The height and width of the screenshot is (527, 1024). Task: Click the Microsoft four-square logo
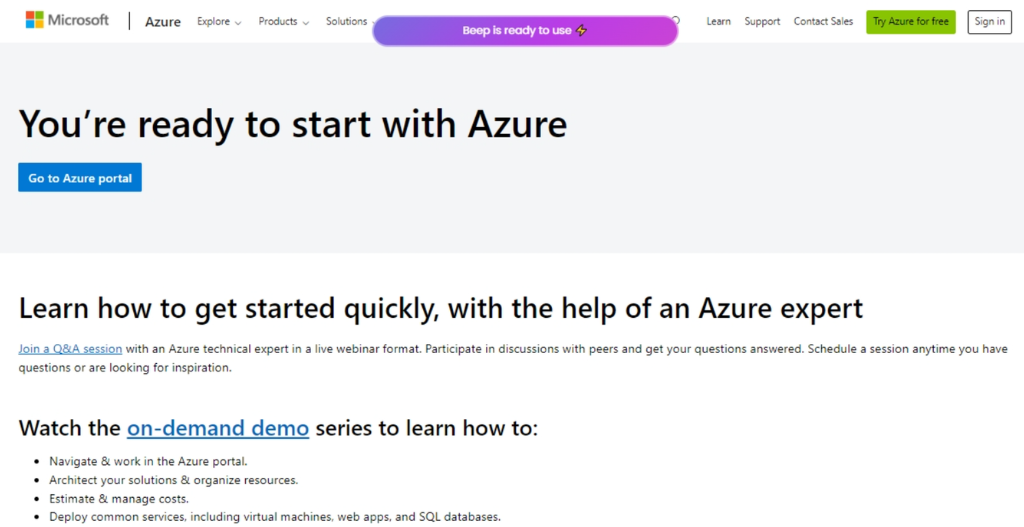pos(33,20)
